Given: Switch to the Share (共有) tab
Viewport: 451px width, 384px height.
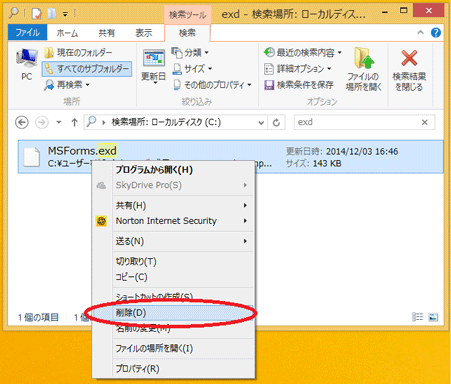Looking at the screenshot, I should coord(107,33).
